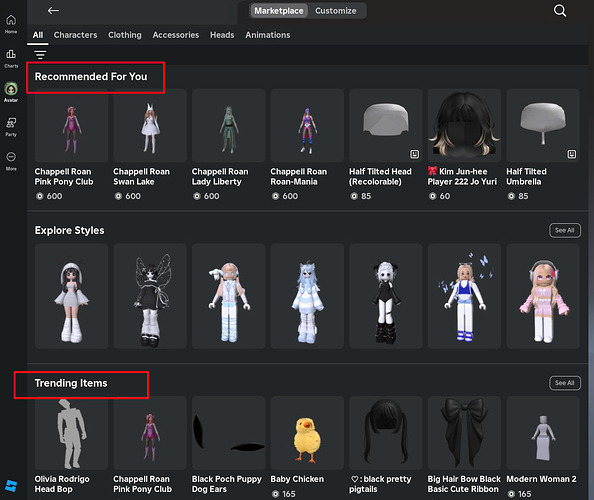This screenshot has width=594, height=500.
Task: Open the More sidebar menu
Action: click(x=11, y=161)
